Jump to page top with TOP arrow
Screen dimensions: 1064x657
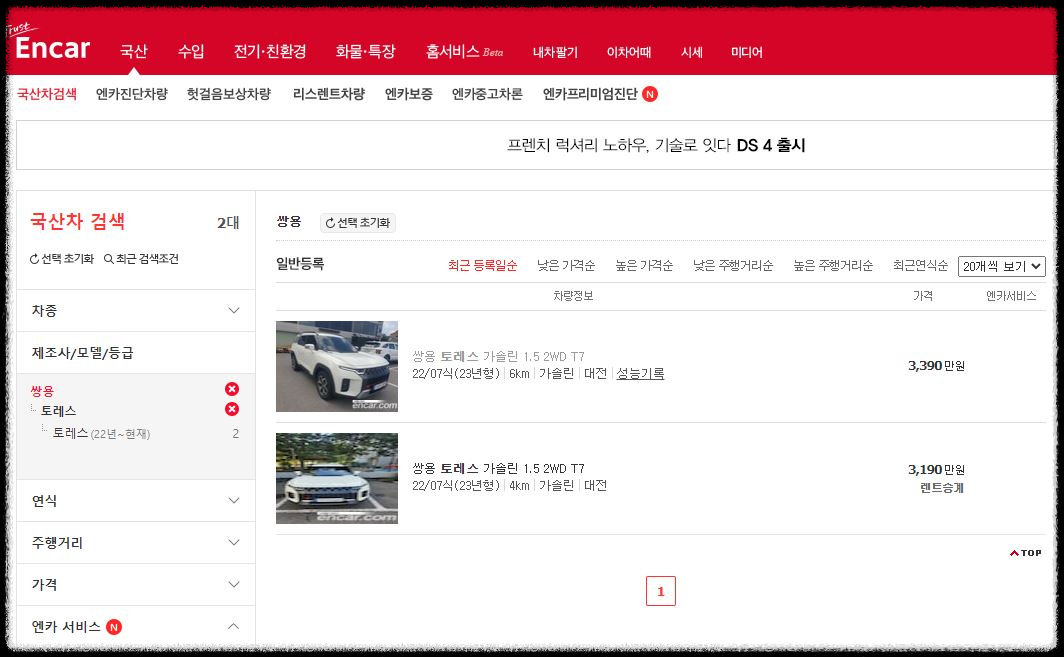(1025, 553)
